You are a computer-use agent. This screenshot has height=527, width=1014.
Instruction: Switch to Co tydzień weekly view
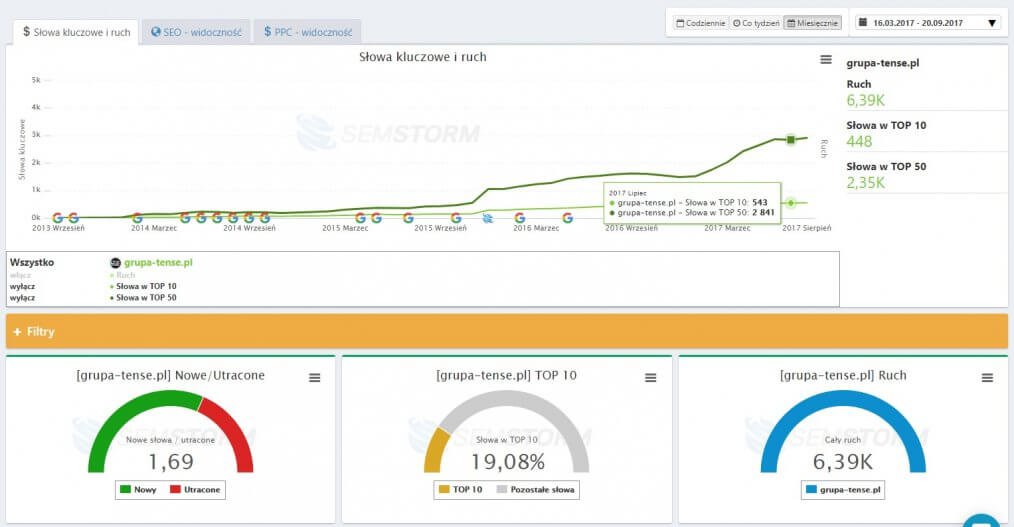[x=755, y=23]
